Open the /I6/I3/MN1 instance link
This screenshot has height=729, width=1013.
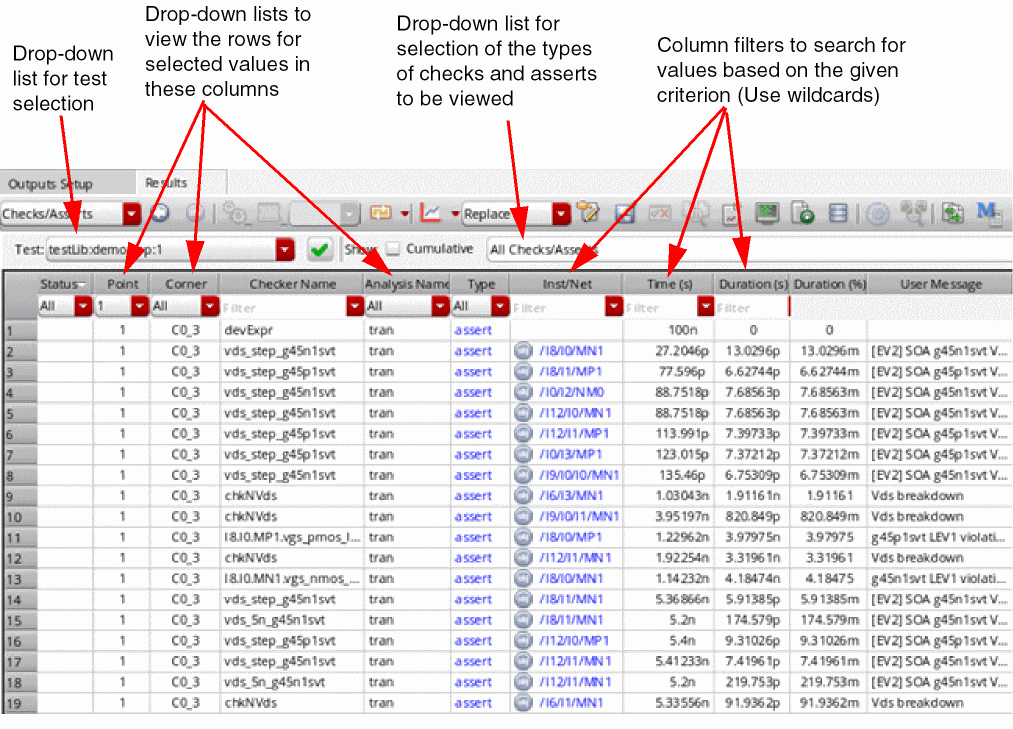click(x=572, y=496)
